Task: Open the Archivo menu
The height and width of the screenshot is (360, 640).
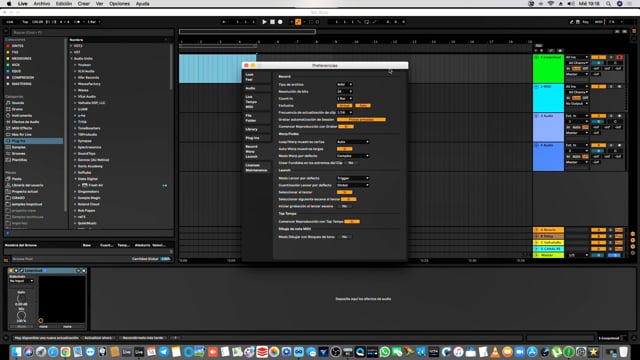Action: coord(42,4)
